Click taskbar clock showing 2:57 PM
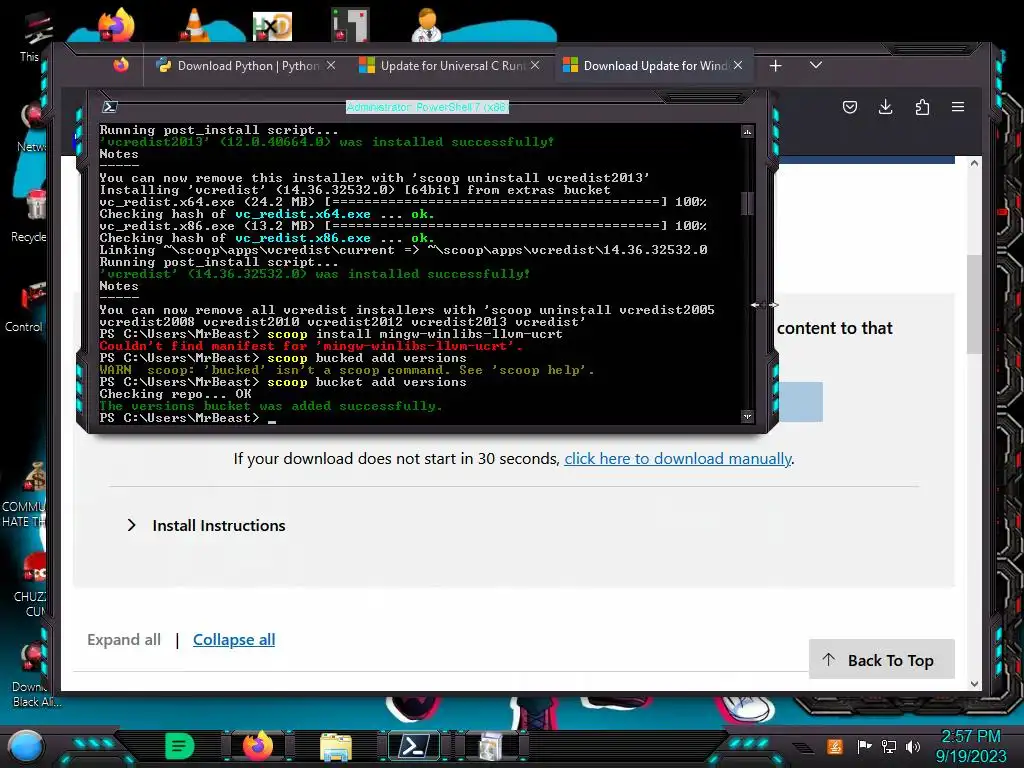 pyautogui.click(x=971, y=746)
